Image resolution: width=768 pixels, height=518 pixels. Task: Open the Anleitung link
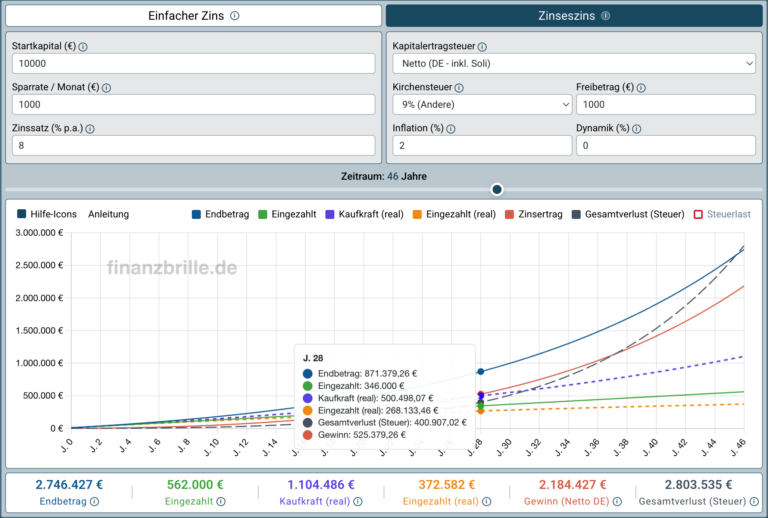pyautogui.click(x=108, y=214)
